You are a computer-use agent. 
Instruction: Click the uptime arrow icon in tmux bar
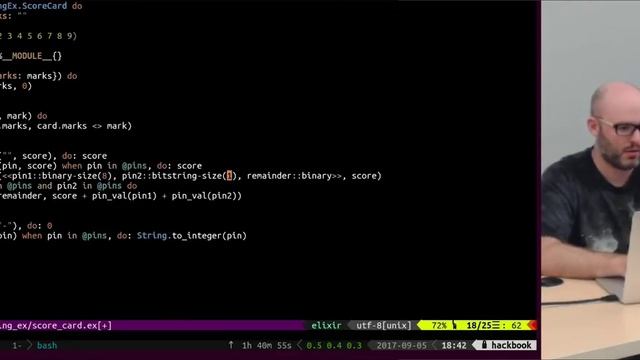click(231, 345)
